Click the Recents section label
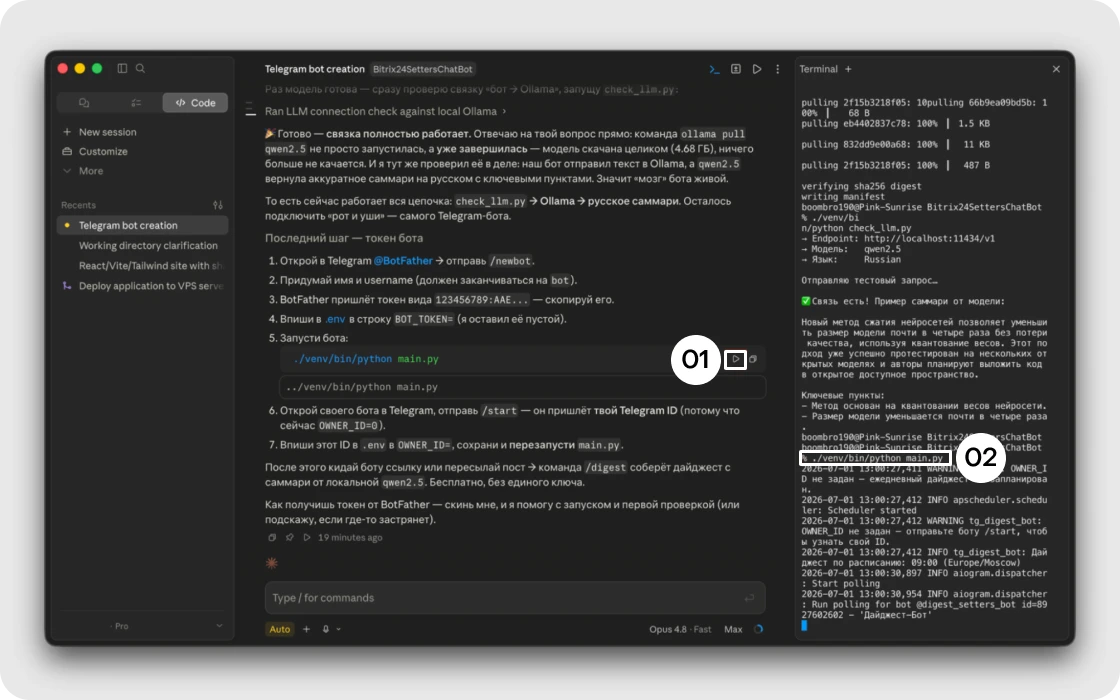Image resolution: width=1120 pixels, height=700 pixels. pos(79,205)
